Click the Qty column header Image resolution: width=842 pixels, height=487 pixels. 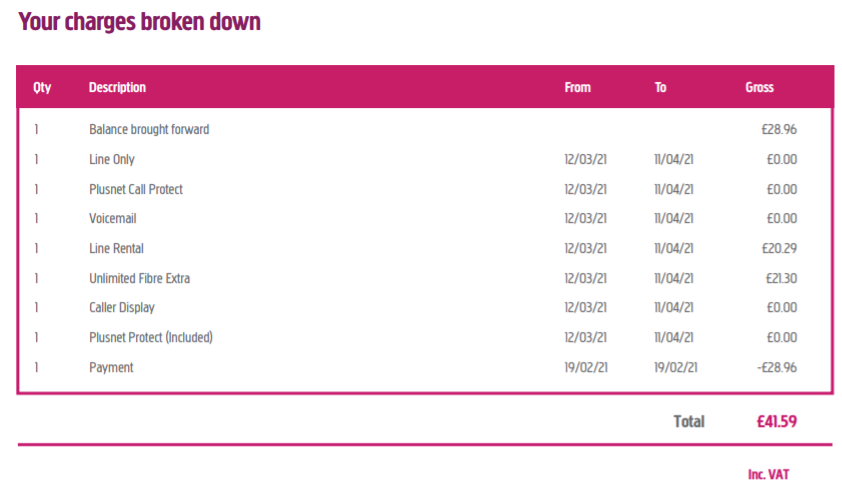tap(42, 87)
